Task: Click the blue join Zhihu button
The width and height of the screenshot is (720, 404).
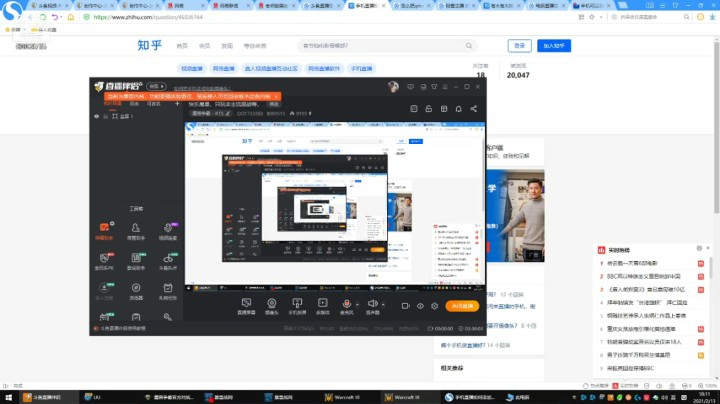Action: pyautogui.click(x=554, y=45)
